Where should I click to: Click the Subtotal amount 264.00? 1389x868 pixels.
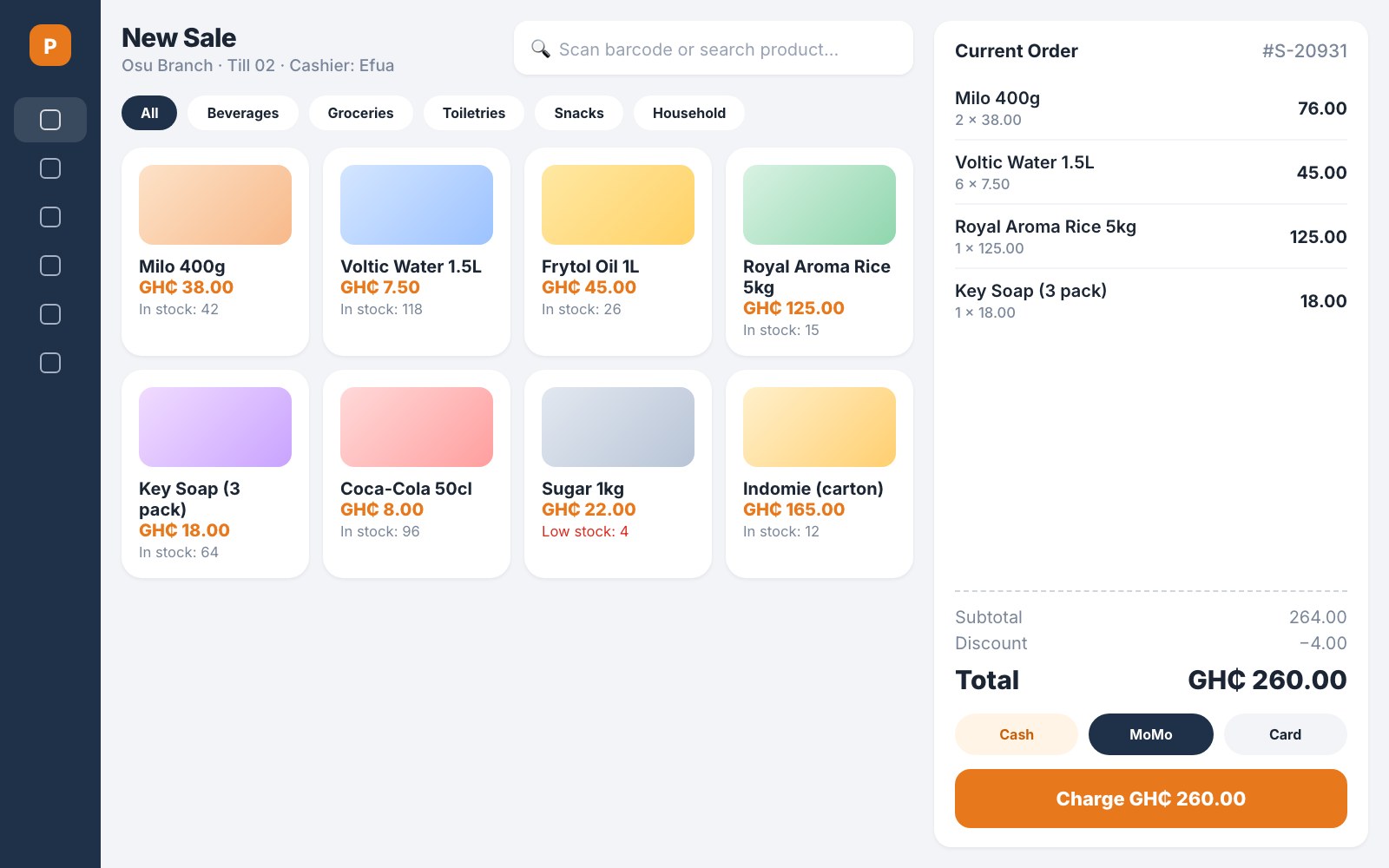(x=1318, y=617)
